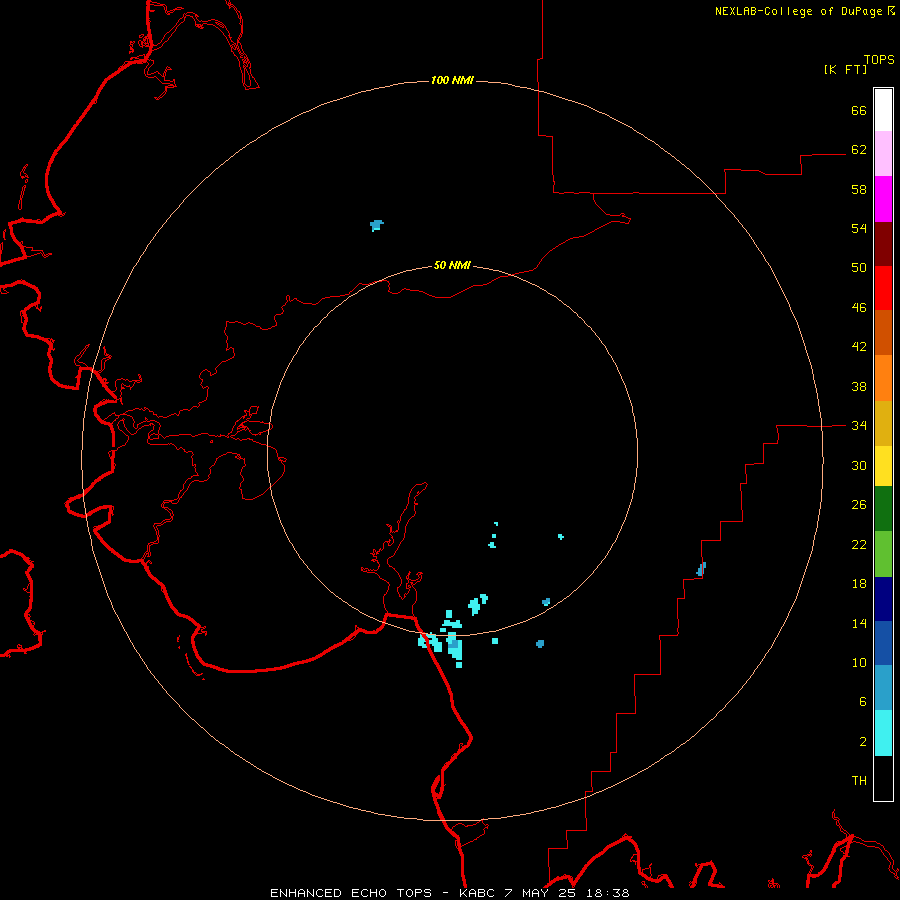The width and height of the screenshot is (900, 900).
Task: Click the 100 NMI range ring label
Action: click(x=452, y=80)
